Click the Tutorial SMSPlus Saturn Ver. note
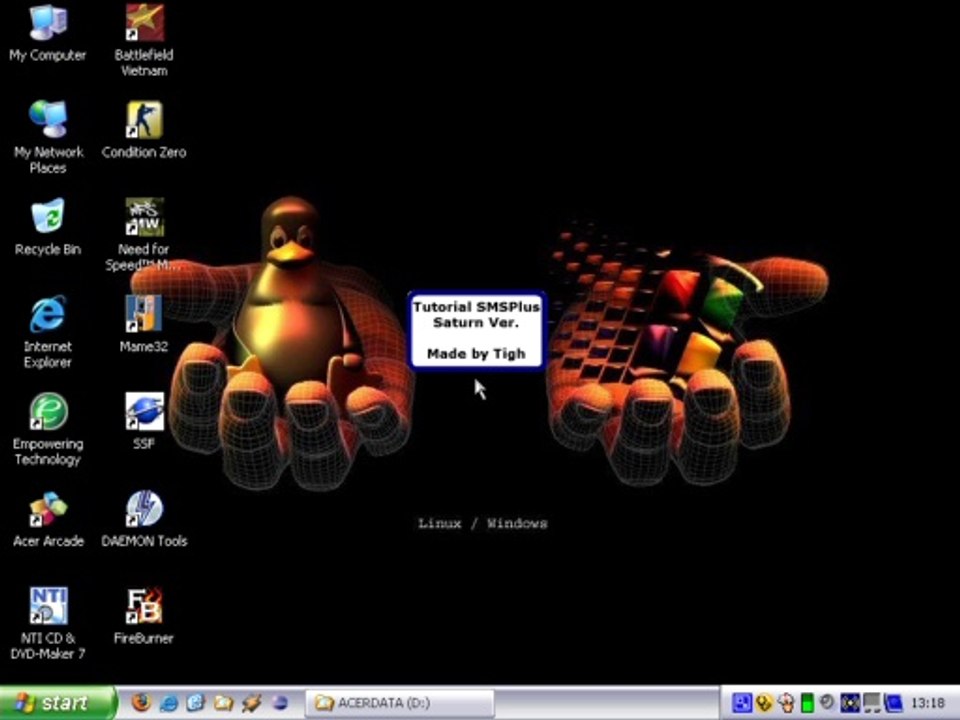This screenshot has height=720, width=960. click(476, 331)
